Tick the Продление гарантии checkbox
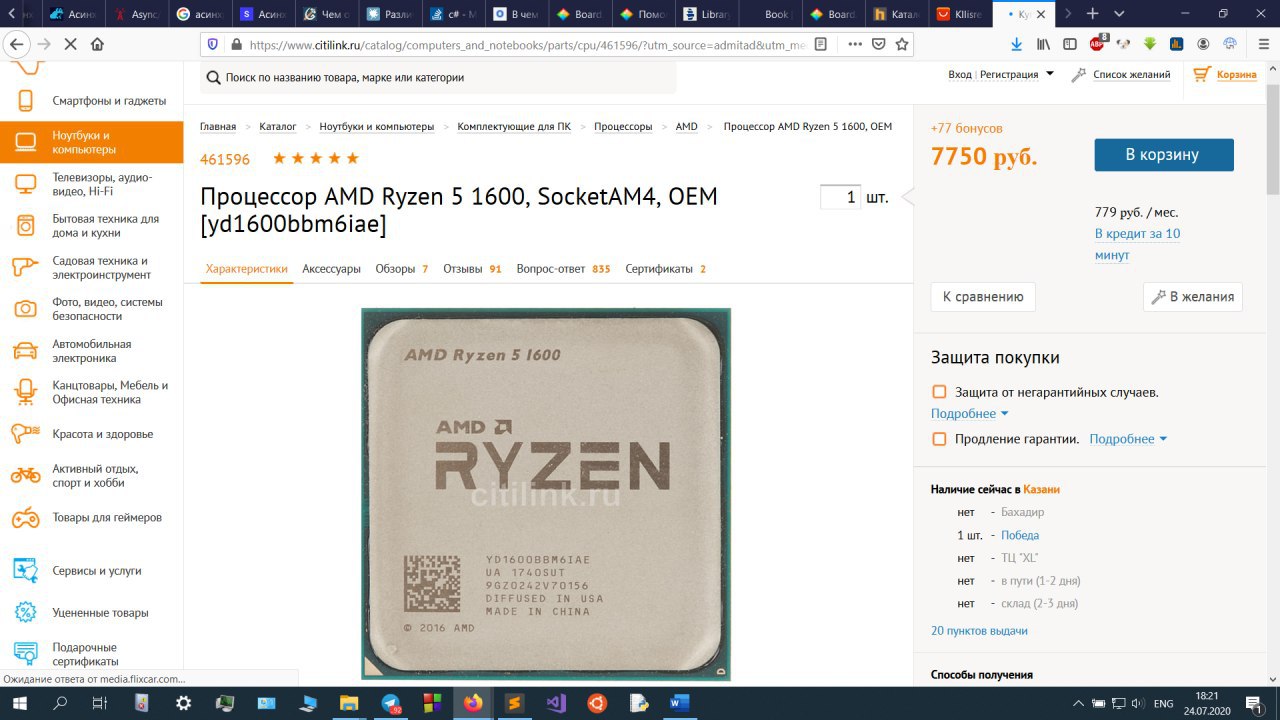This screenshot has width=1280, height=720. [939, 439]
